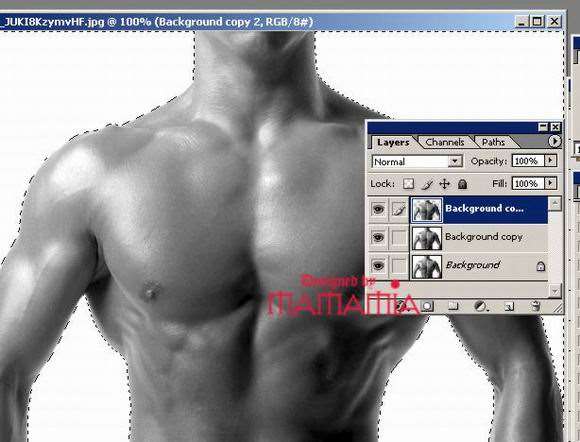The height and width of the screenshot is (442, 580).
Task: Click the new adjustment layer icon
Action: pyautogui.click(x=480, y=306)
